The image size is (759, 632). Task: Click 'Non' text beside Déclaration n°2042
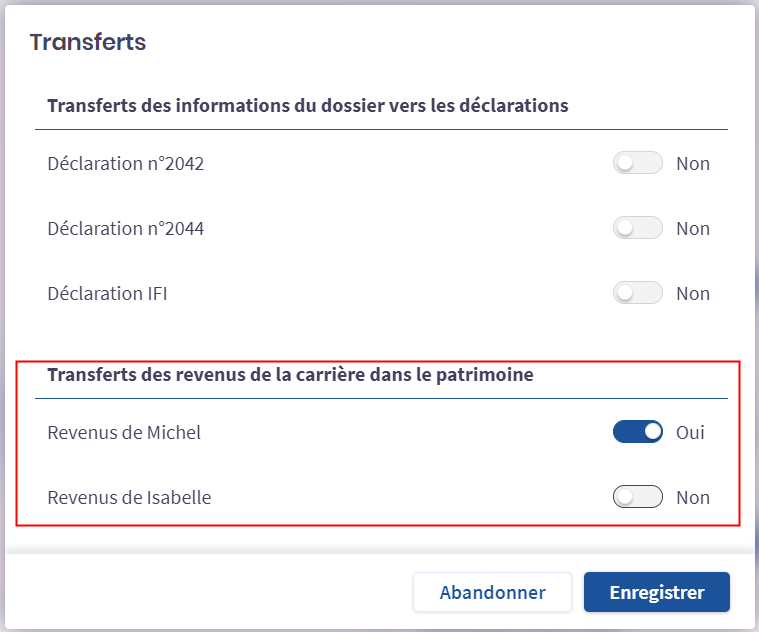coord(692,164)
